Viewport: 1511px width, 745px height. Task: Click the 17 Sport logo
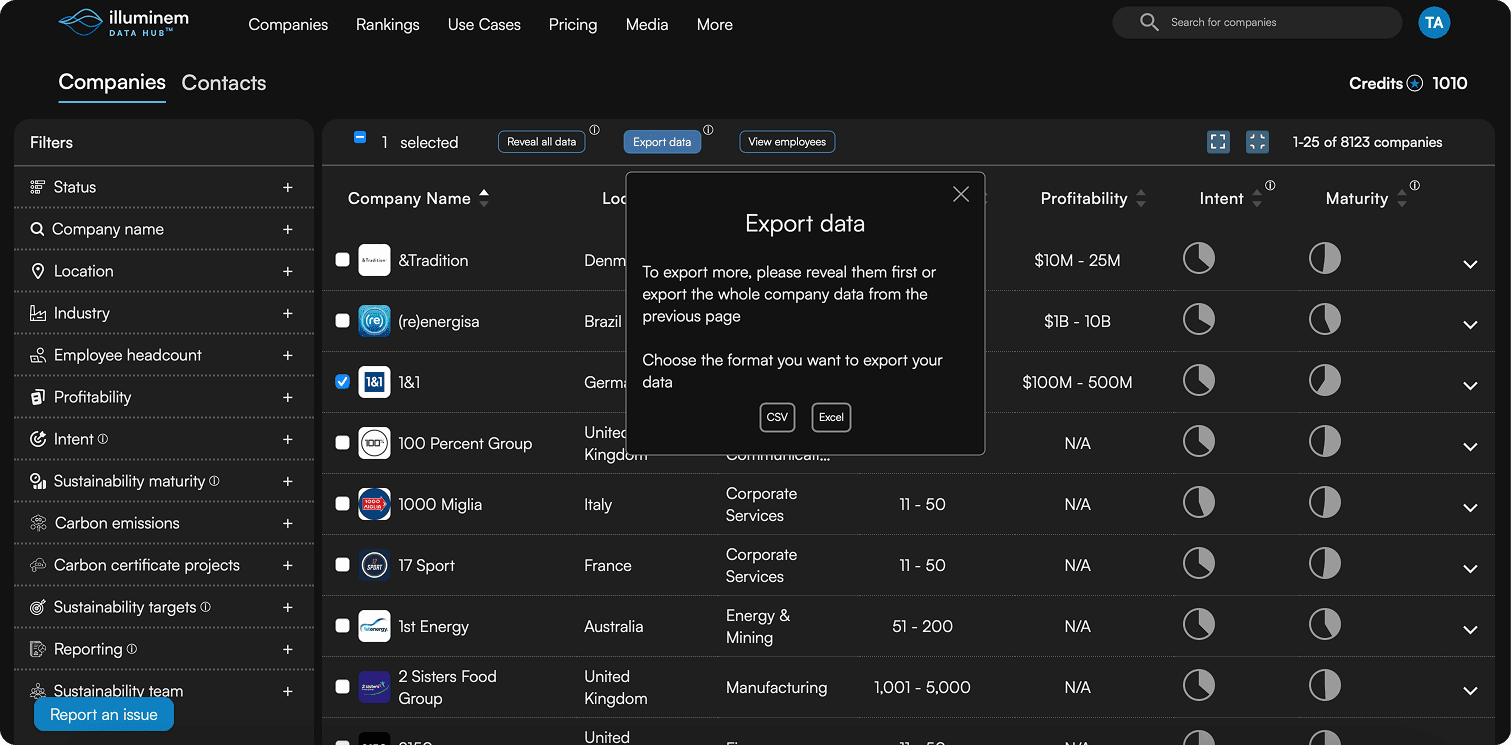pyautogui.click(x=374, y=565)
